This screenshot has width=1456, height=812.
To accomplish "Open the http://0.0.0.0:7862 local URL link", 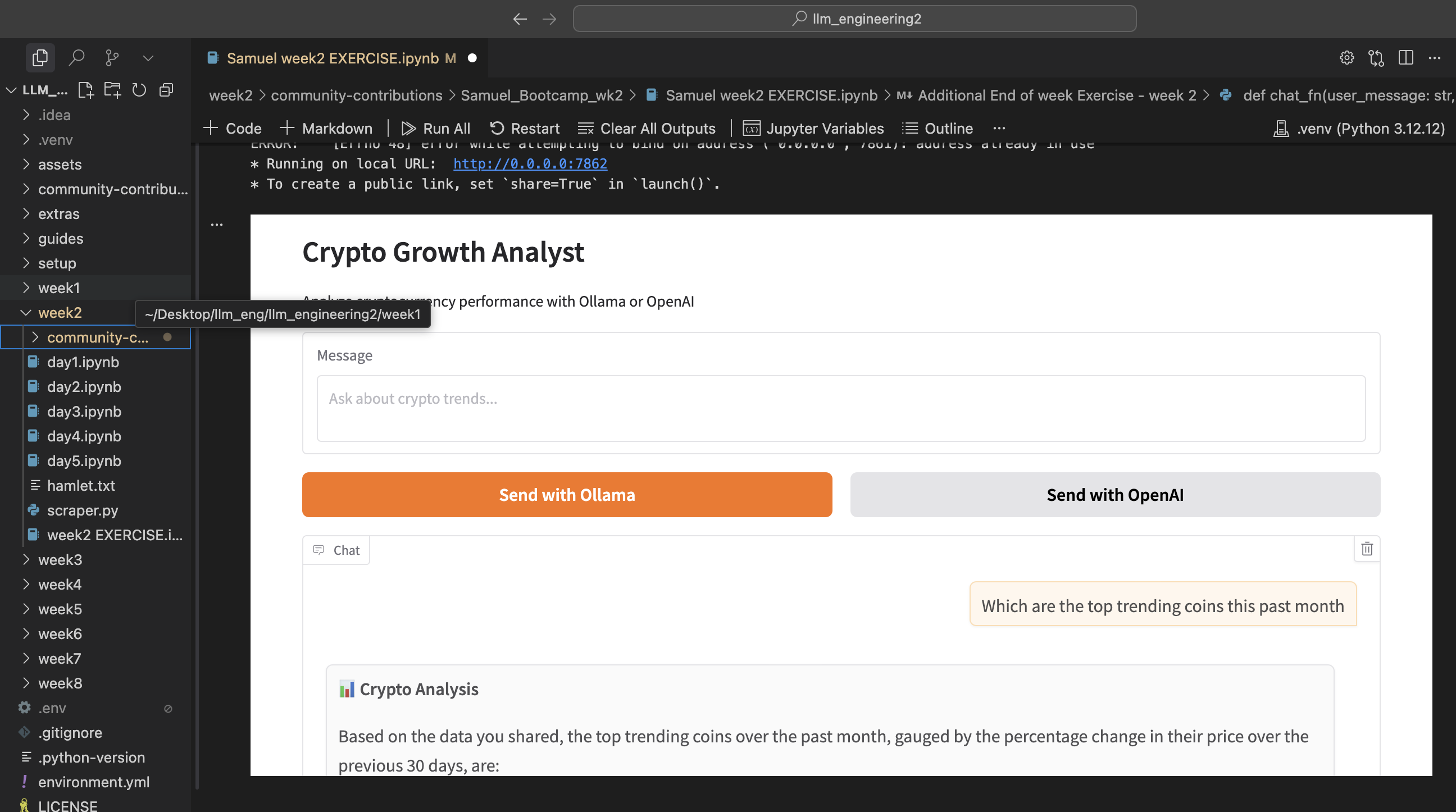I will click(530, 164).
